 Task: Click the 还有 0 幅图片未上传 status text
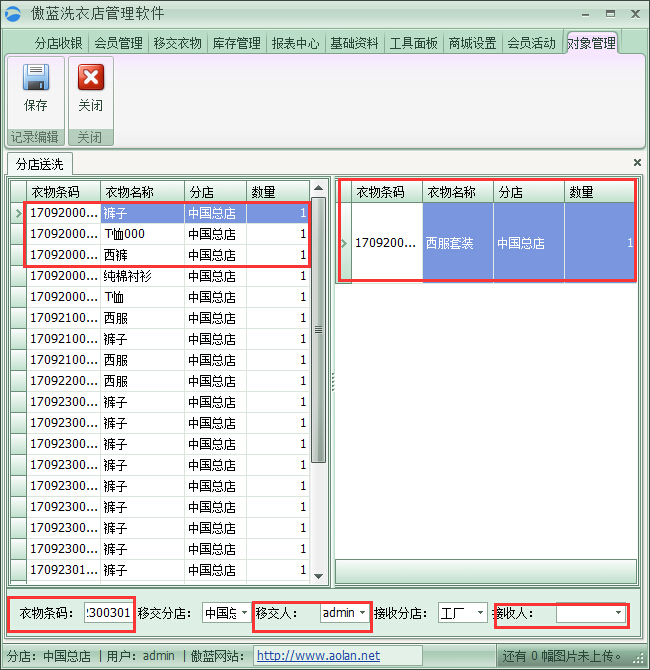(x=562, y=656)
